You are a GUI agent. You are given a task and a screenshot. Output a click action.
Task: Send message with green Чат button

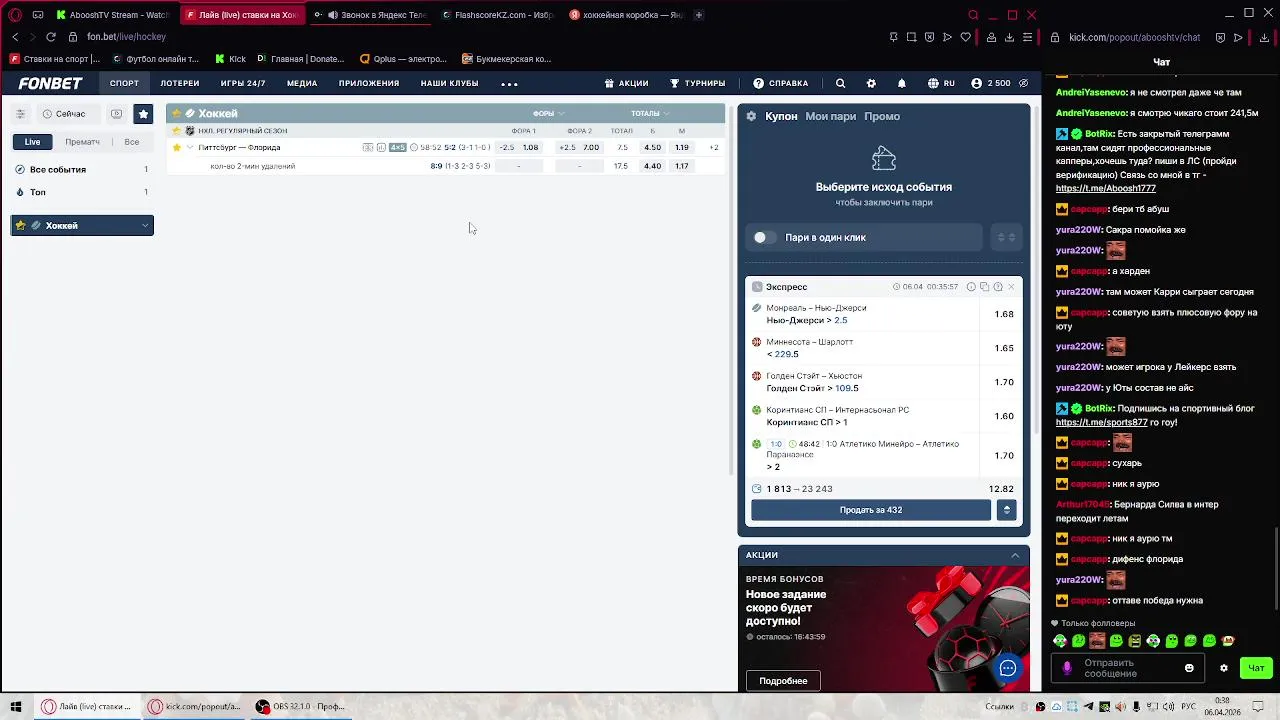click(1256, 668)
